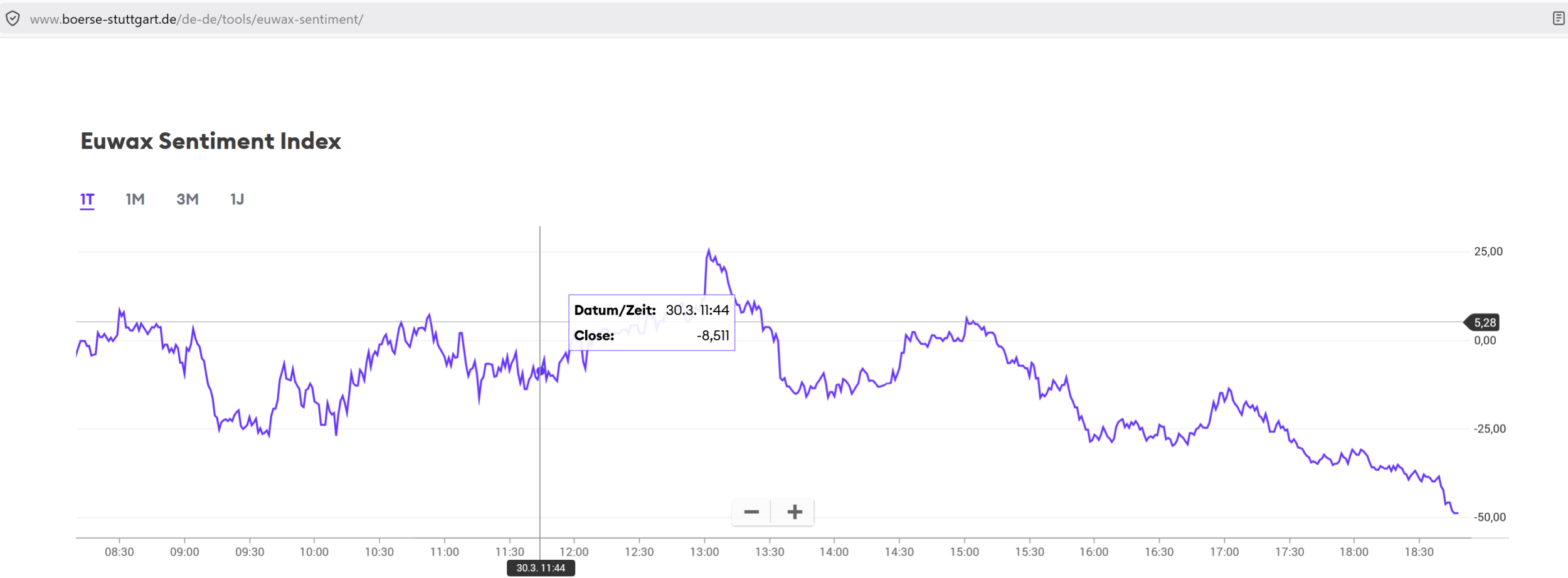Click the -50,00 y-axis value label

pos(1489,517)
